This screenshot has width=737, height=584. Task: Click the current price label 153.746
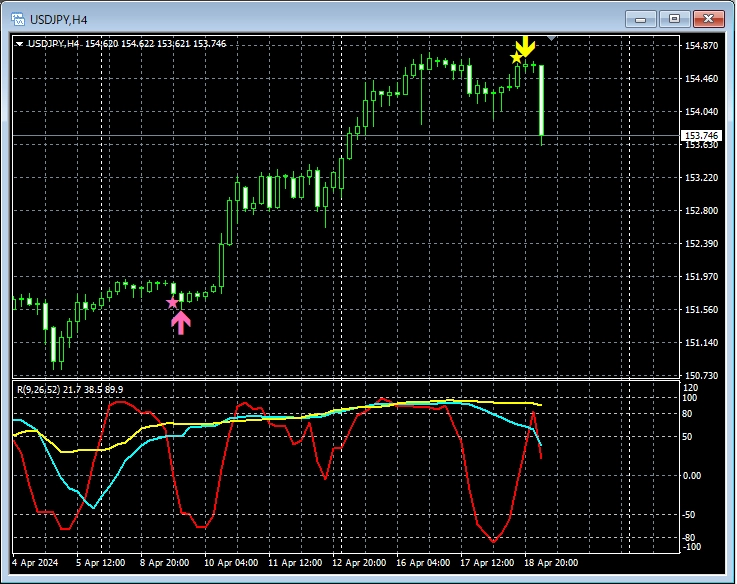(x=700, y=136)
